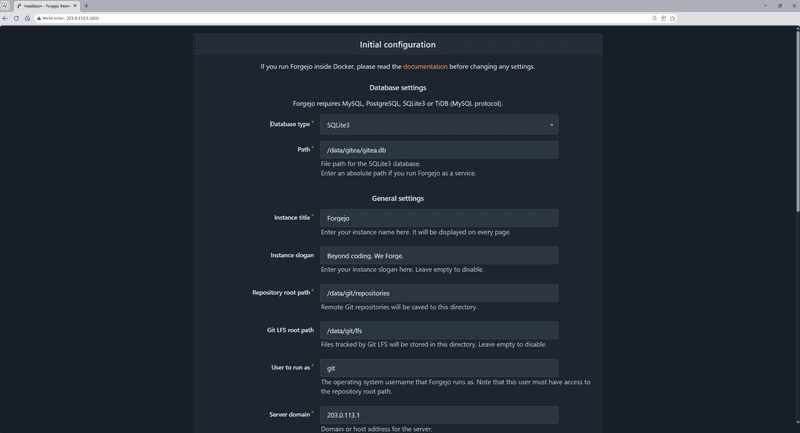
Task: Click 'File path for the SQLite3 database.' help text
Action: (370, 164)
